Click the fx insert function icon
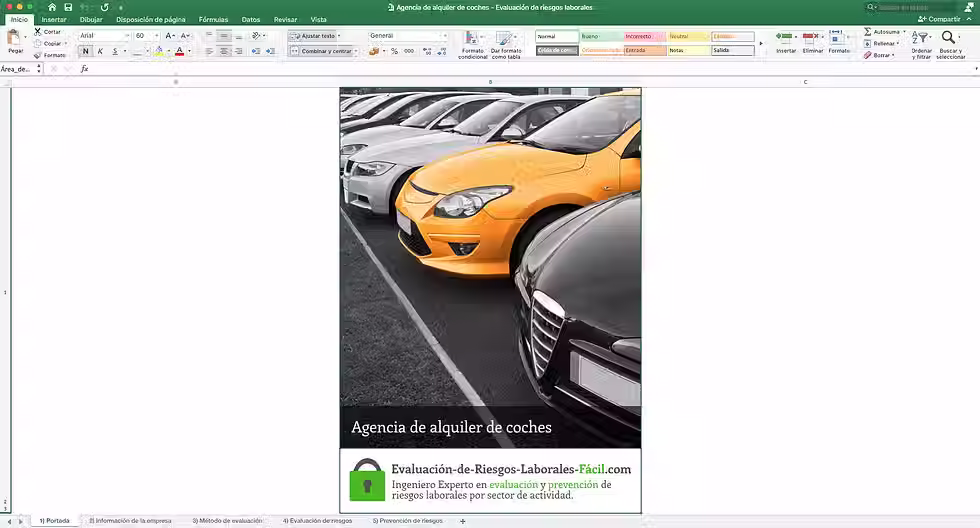Image resolution: width=980 pixels, height=528 pixels. click(84, 69)
